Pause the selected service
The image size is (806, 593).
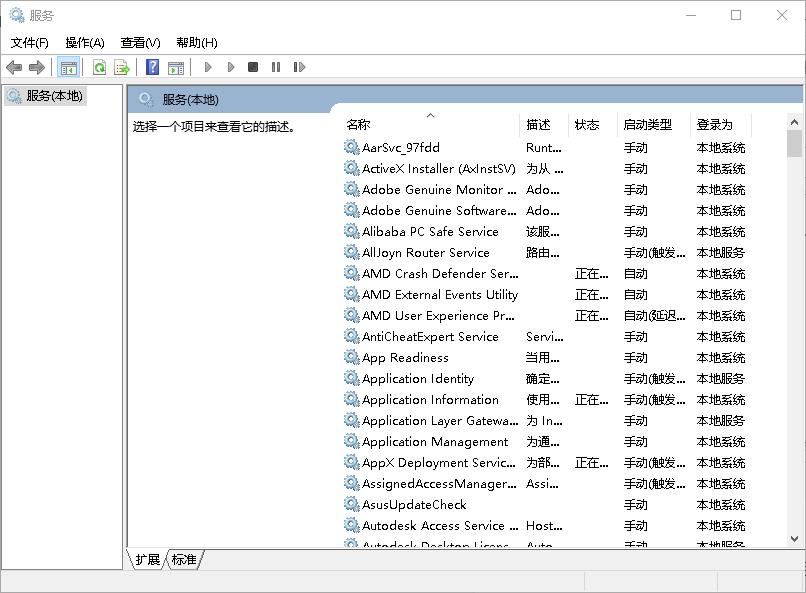276,67
